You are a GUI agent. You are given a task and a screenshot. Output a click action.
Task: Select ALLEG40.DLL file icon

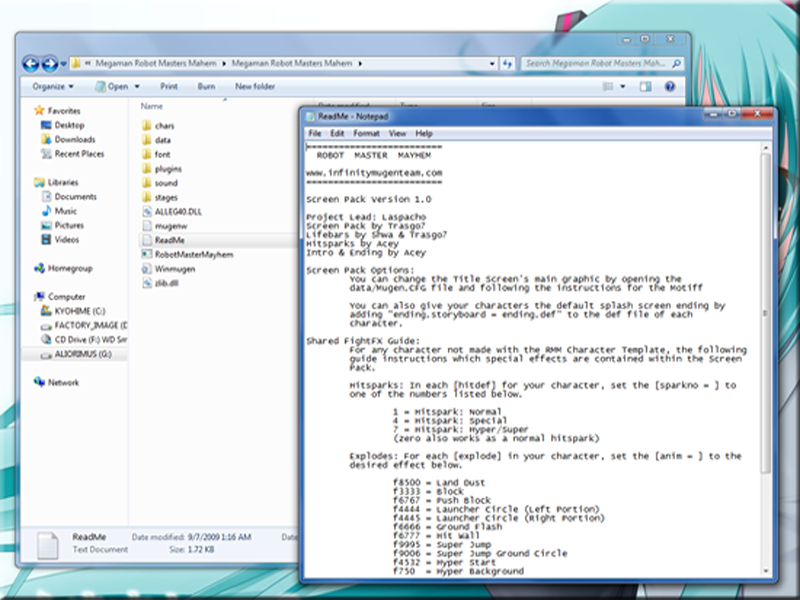147,211
